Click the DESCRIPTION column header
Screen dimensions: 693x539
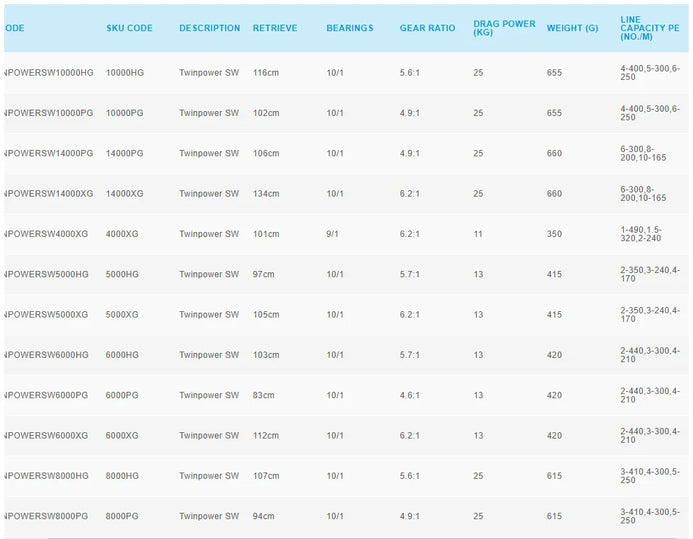tap(209, 28)
